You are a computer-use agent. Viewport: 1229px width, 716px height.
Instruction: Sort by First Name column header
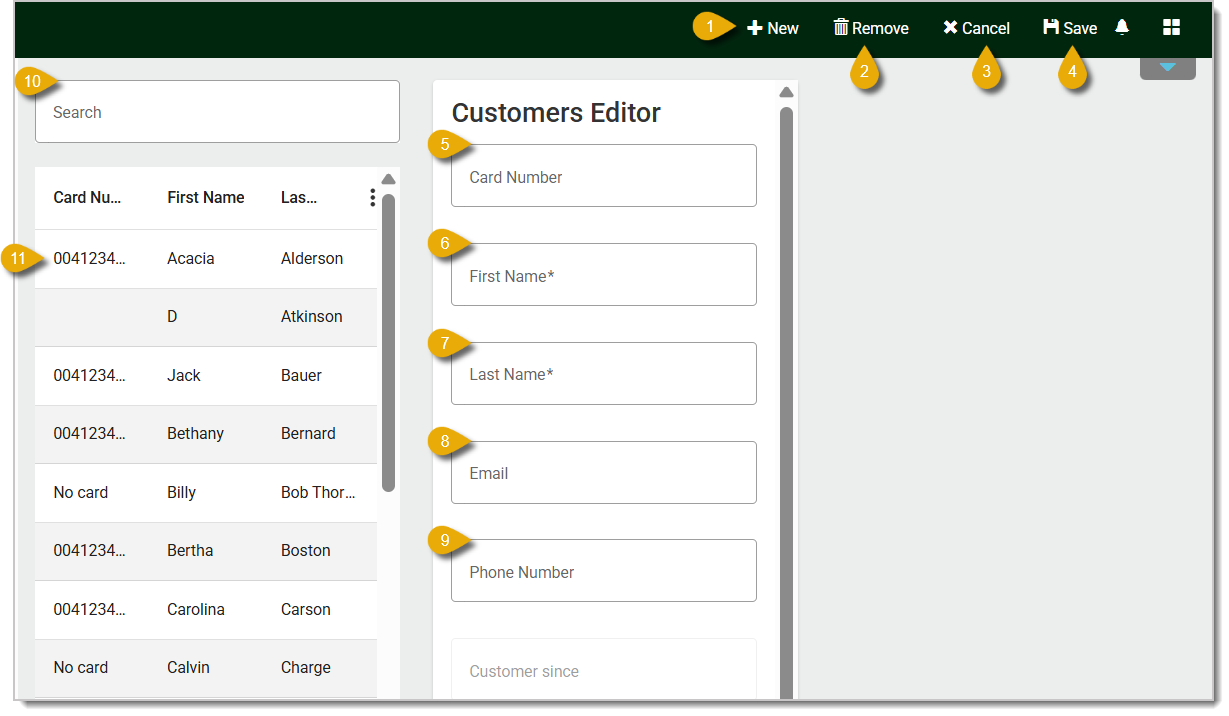click(x=206, y=198)
